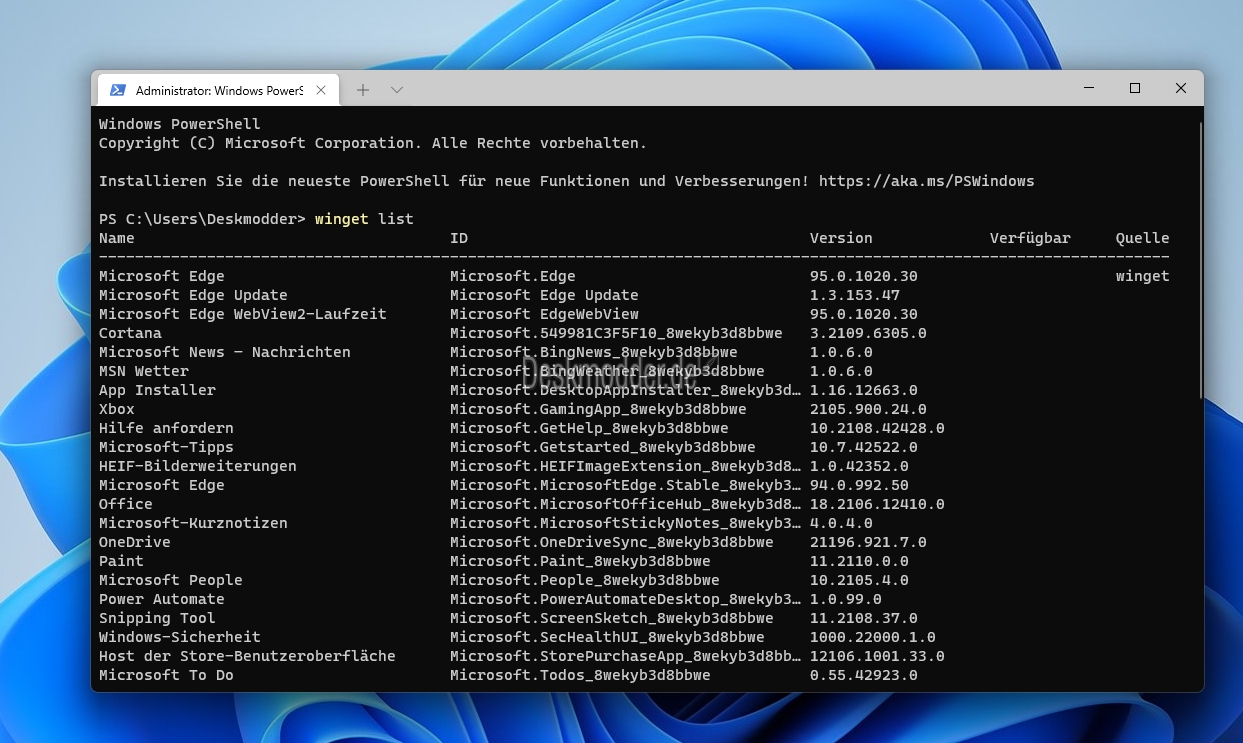Screen dimensions: 1243x743
Task: Click the 'ID' column header
Action: tap(459, 238)
